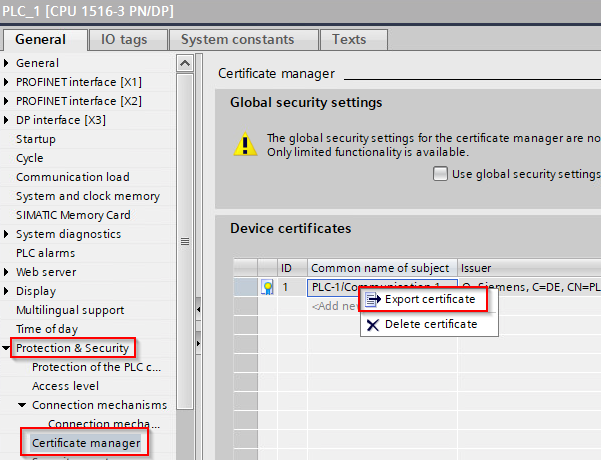This screenshot has width=601, height=460.
Task: Select Multilingual support entry
Action: [70, 310]
